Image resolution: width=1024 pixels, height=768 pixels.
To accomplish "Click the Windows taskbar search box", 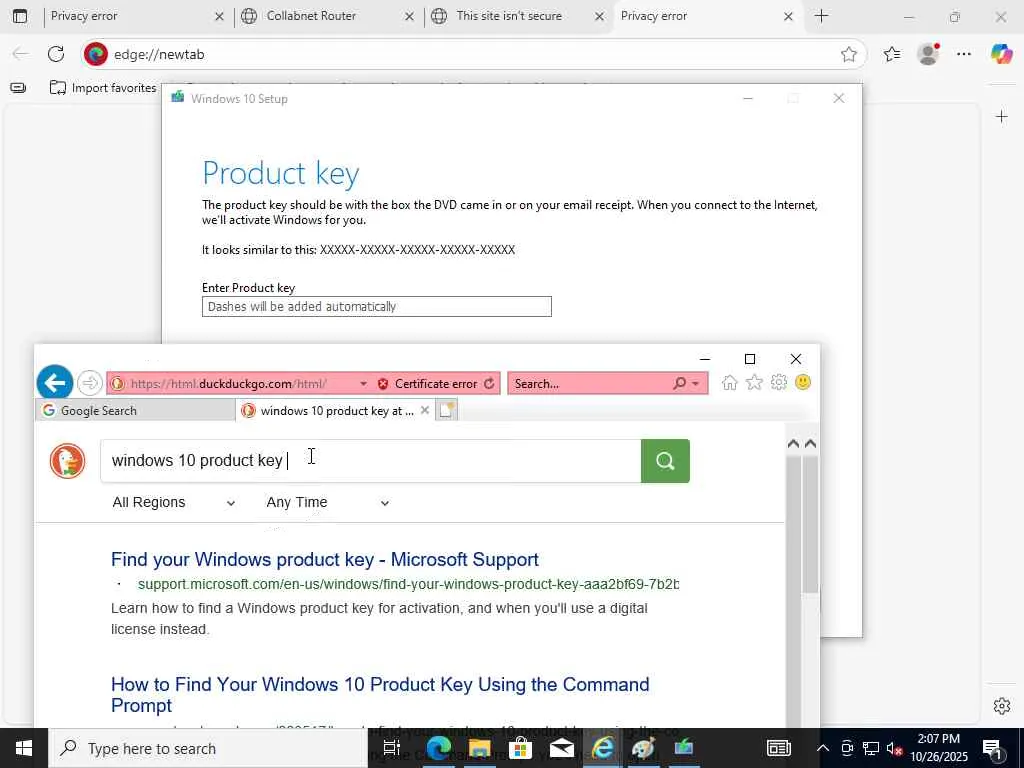I will (208, 748).
